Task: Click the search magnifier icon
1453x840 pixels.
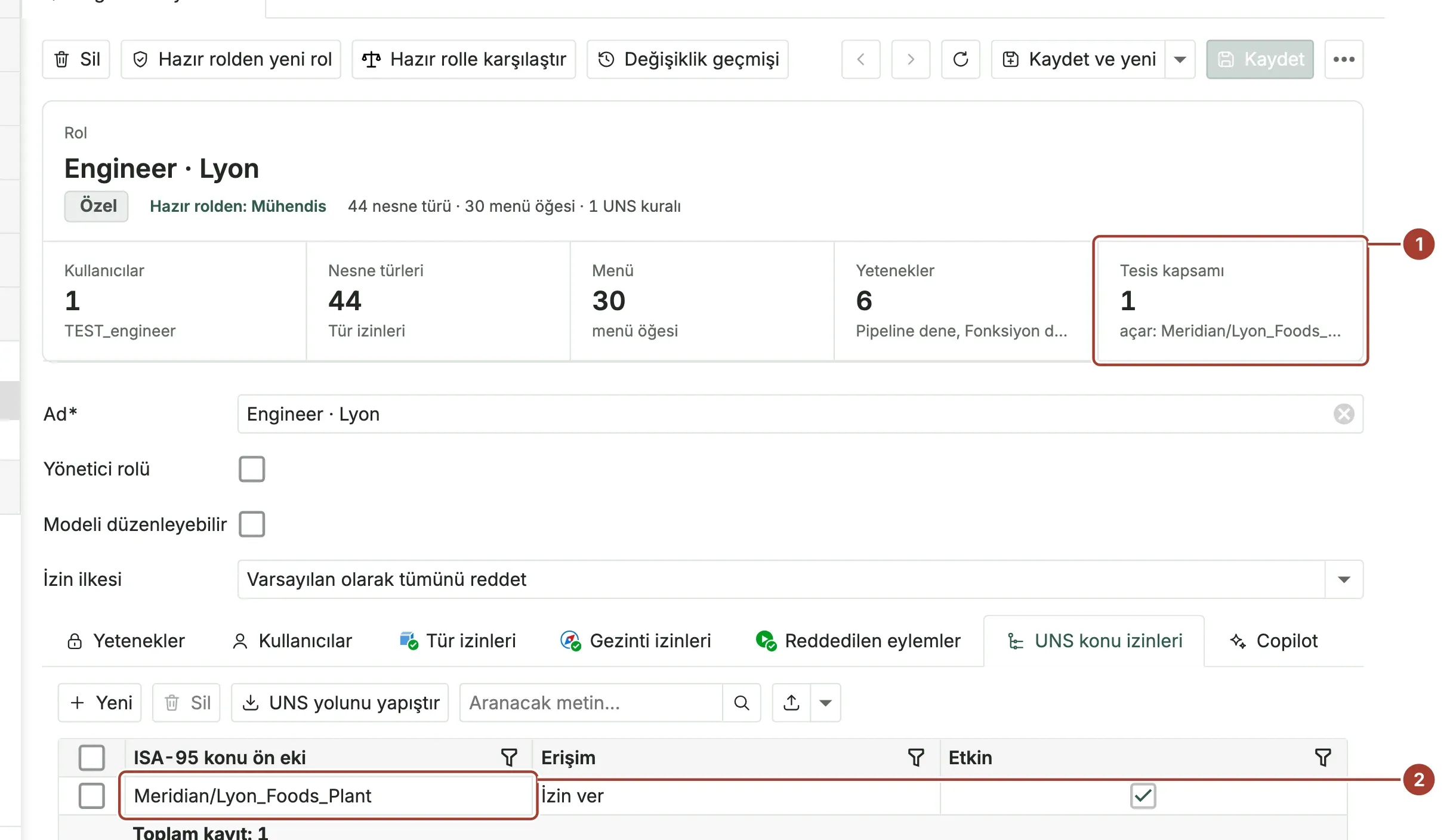Action: pos(742,703)
